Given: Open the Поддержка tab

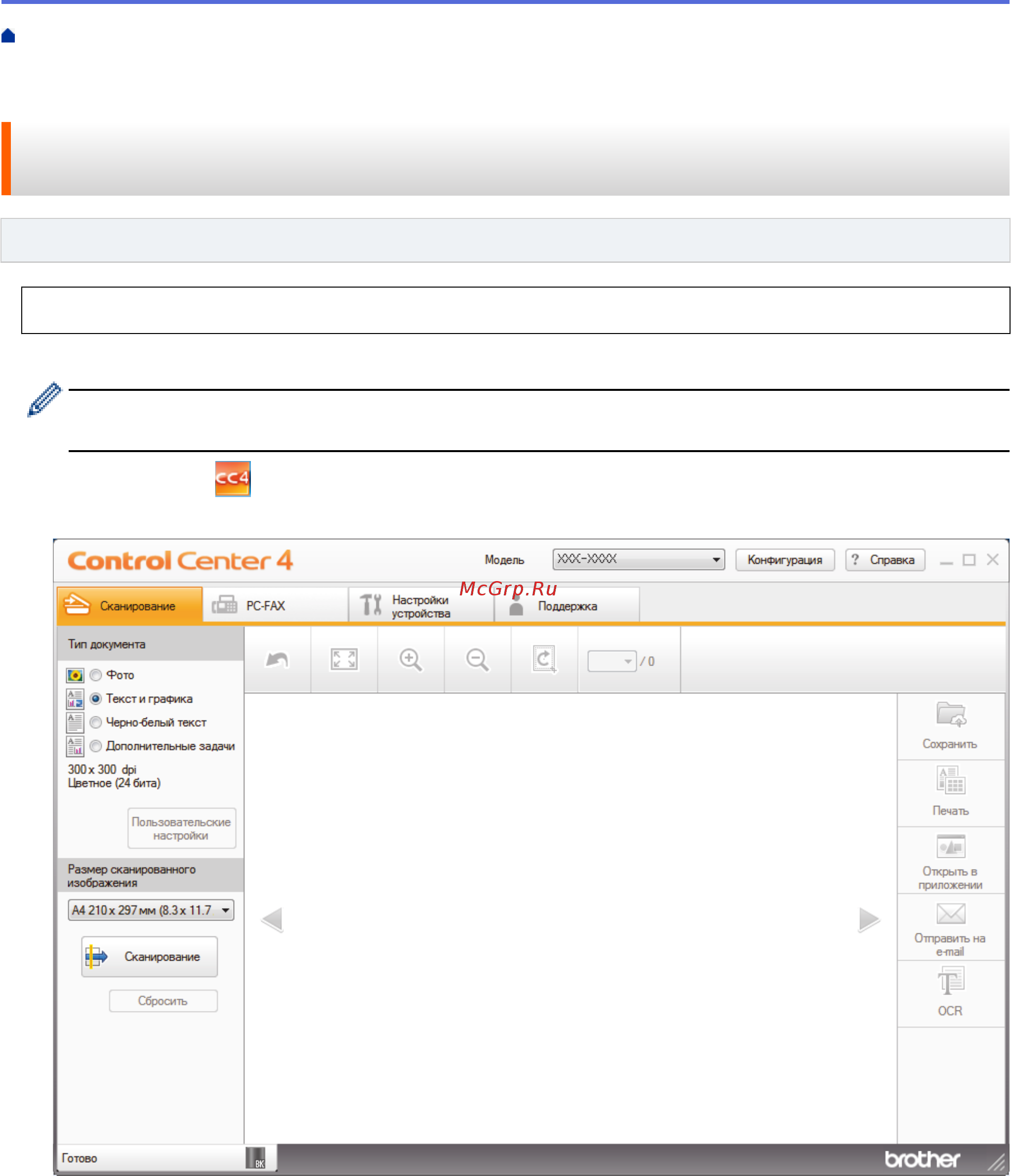Looking at the screenshot, I should click(x=567, y=606).
